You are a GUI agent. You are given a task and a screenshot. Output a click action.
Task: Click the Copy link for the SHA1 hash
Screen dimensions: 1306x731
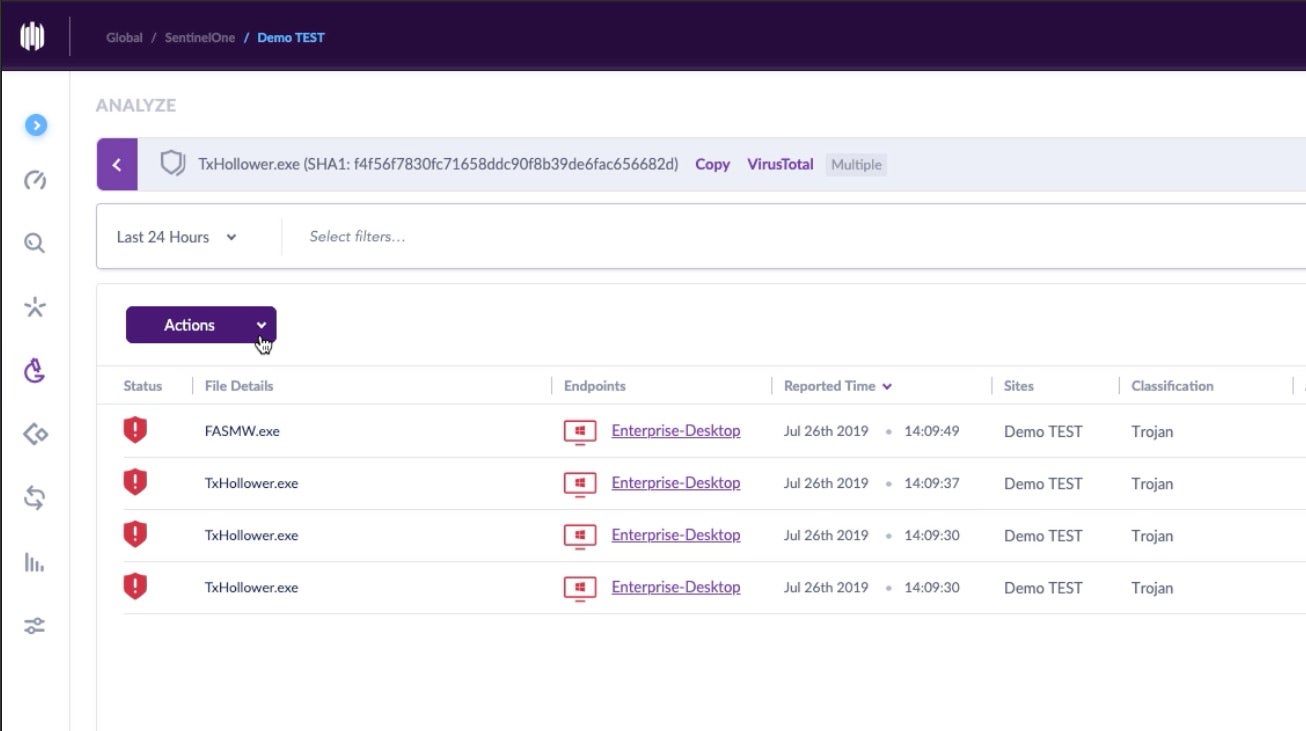[712, 164]
